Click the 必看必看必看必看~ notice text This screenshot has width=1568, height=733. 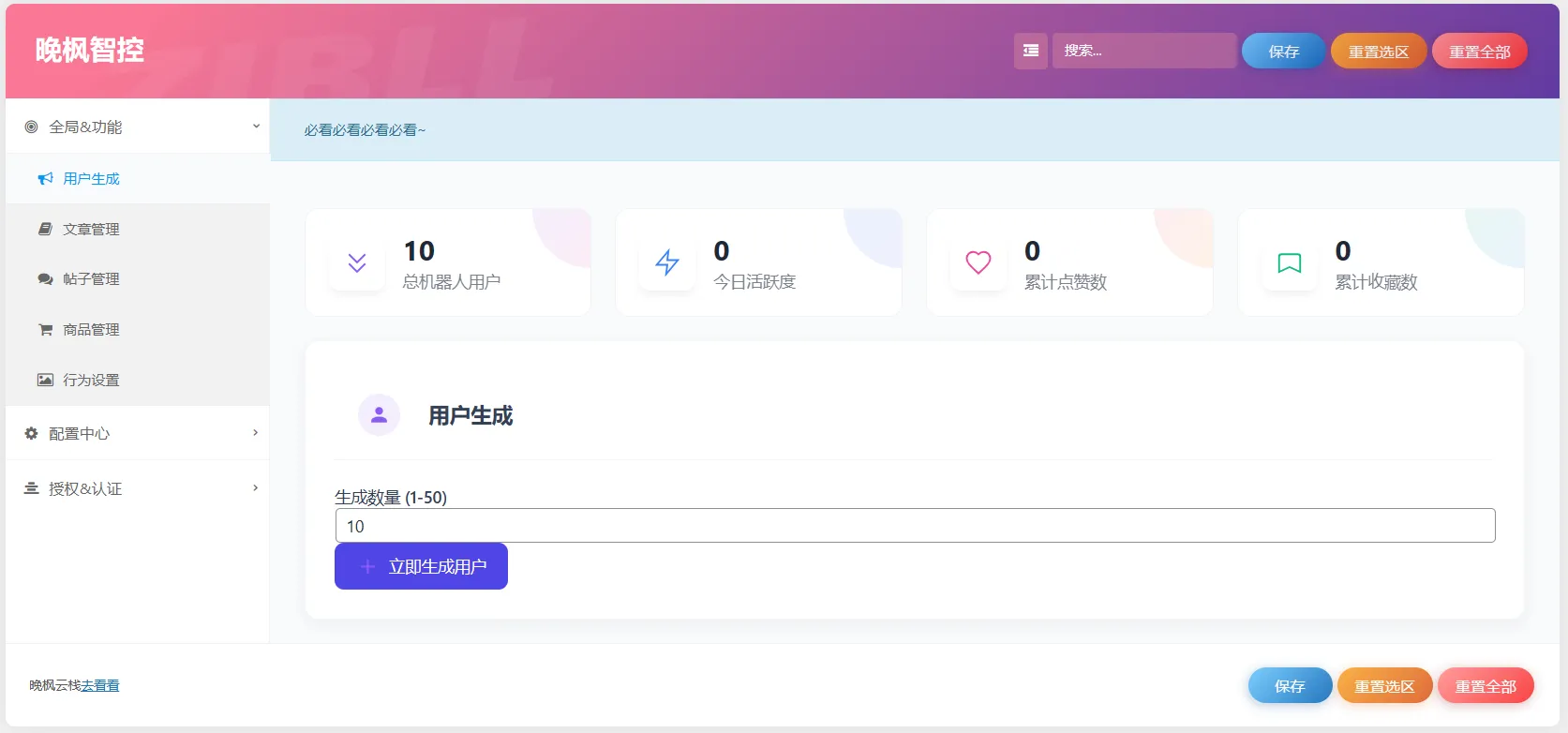click(365, 130)
